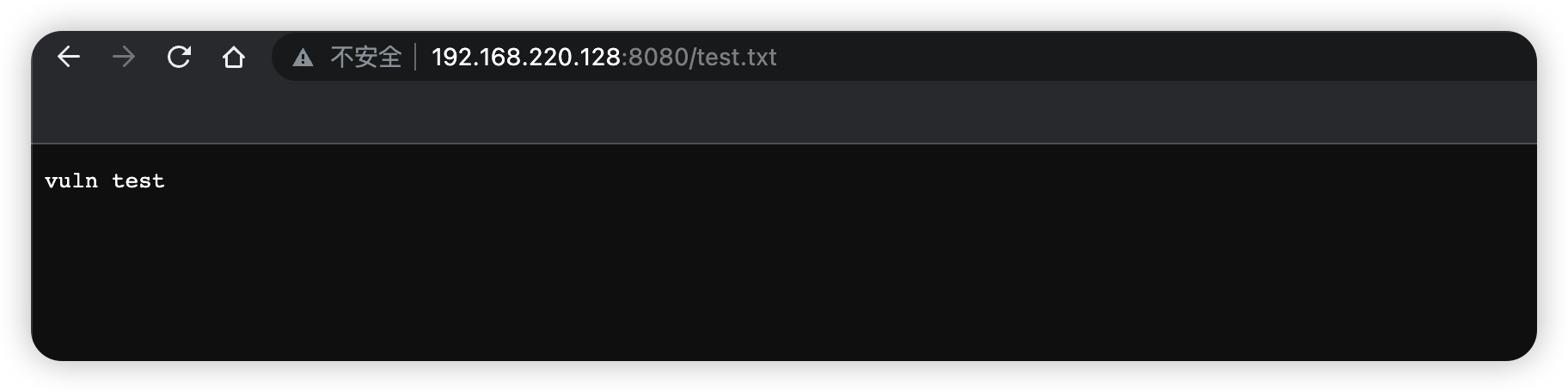Click the empty bookmarks strip under the address bar
This screenshot has width=1568, height=392.
click(x=783, y=113)
